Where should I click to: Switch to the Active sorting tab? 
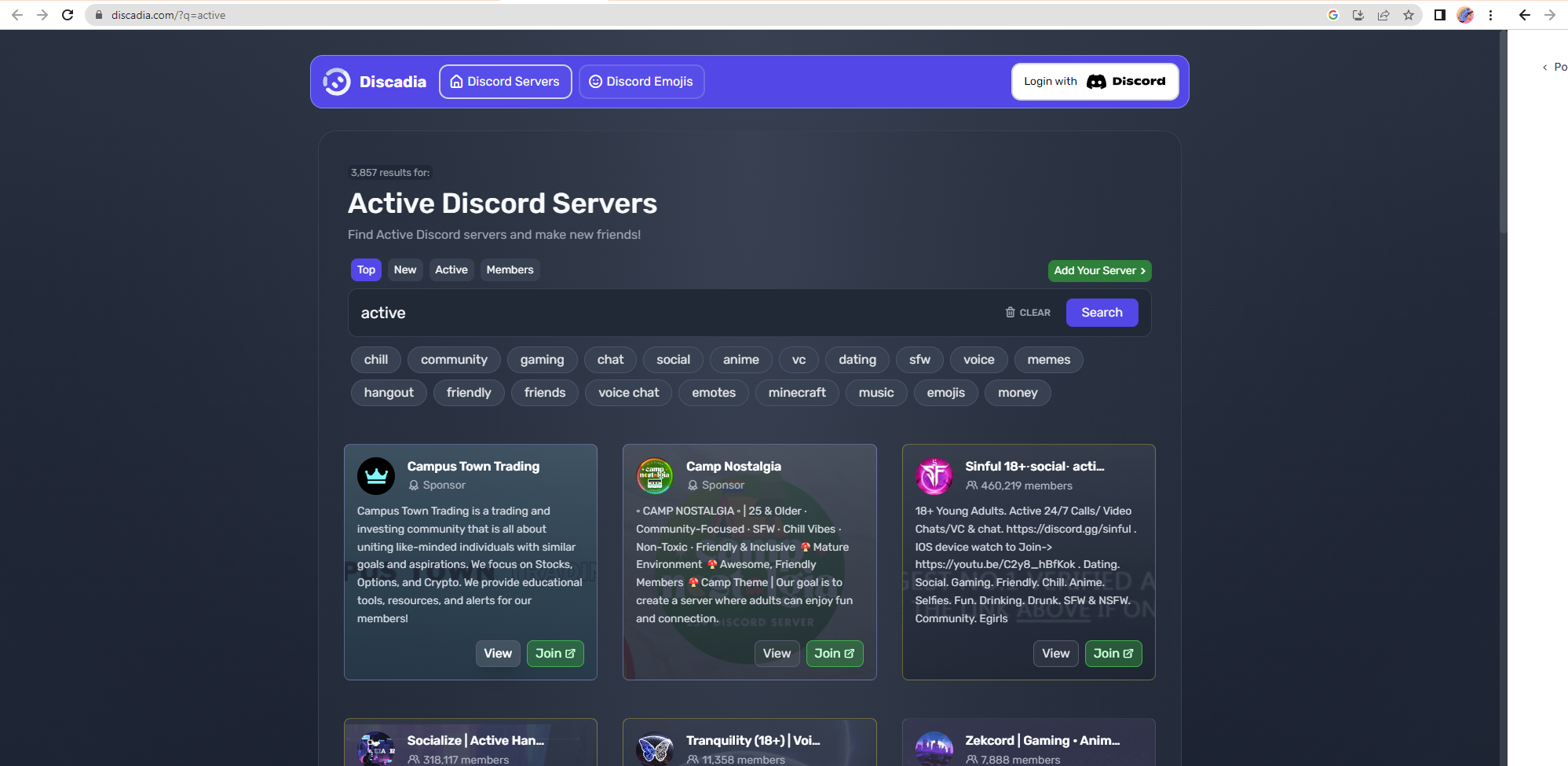(x=451, y=269)
